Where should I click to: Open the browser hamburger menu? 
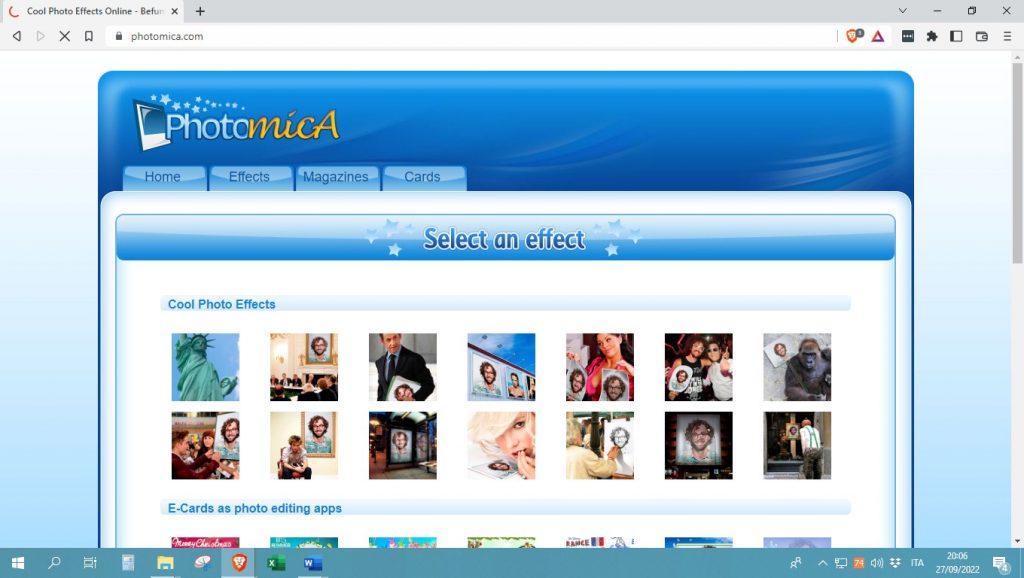pyautogui.click(x=1007, y=35)
